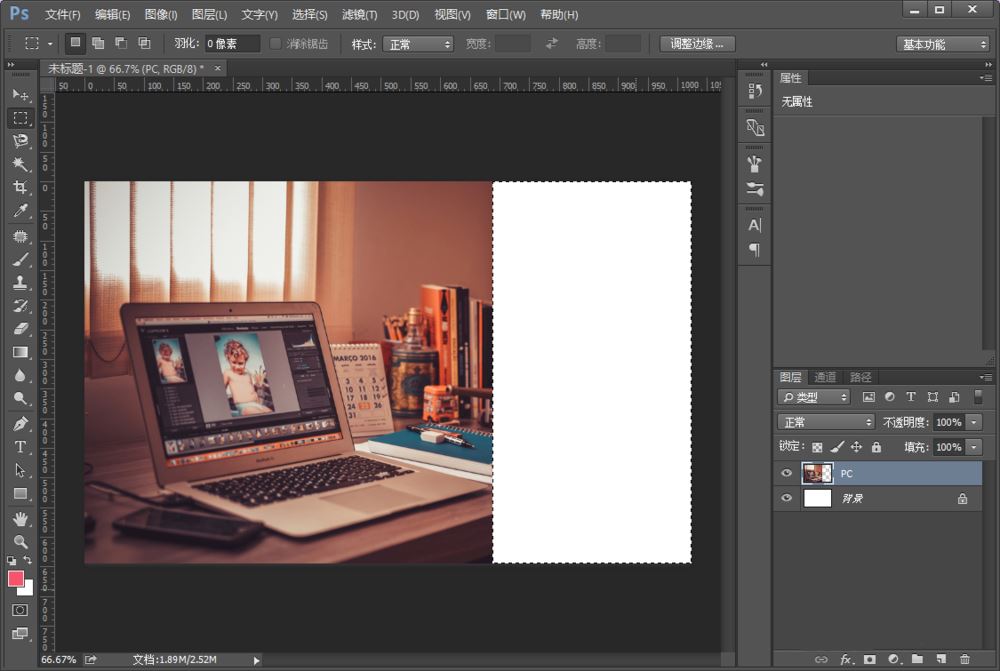Screen dimensions: 1000x671
Task: Toggle lock transparent pixels
Action: click(x=817, y=447)
